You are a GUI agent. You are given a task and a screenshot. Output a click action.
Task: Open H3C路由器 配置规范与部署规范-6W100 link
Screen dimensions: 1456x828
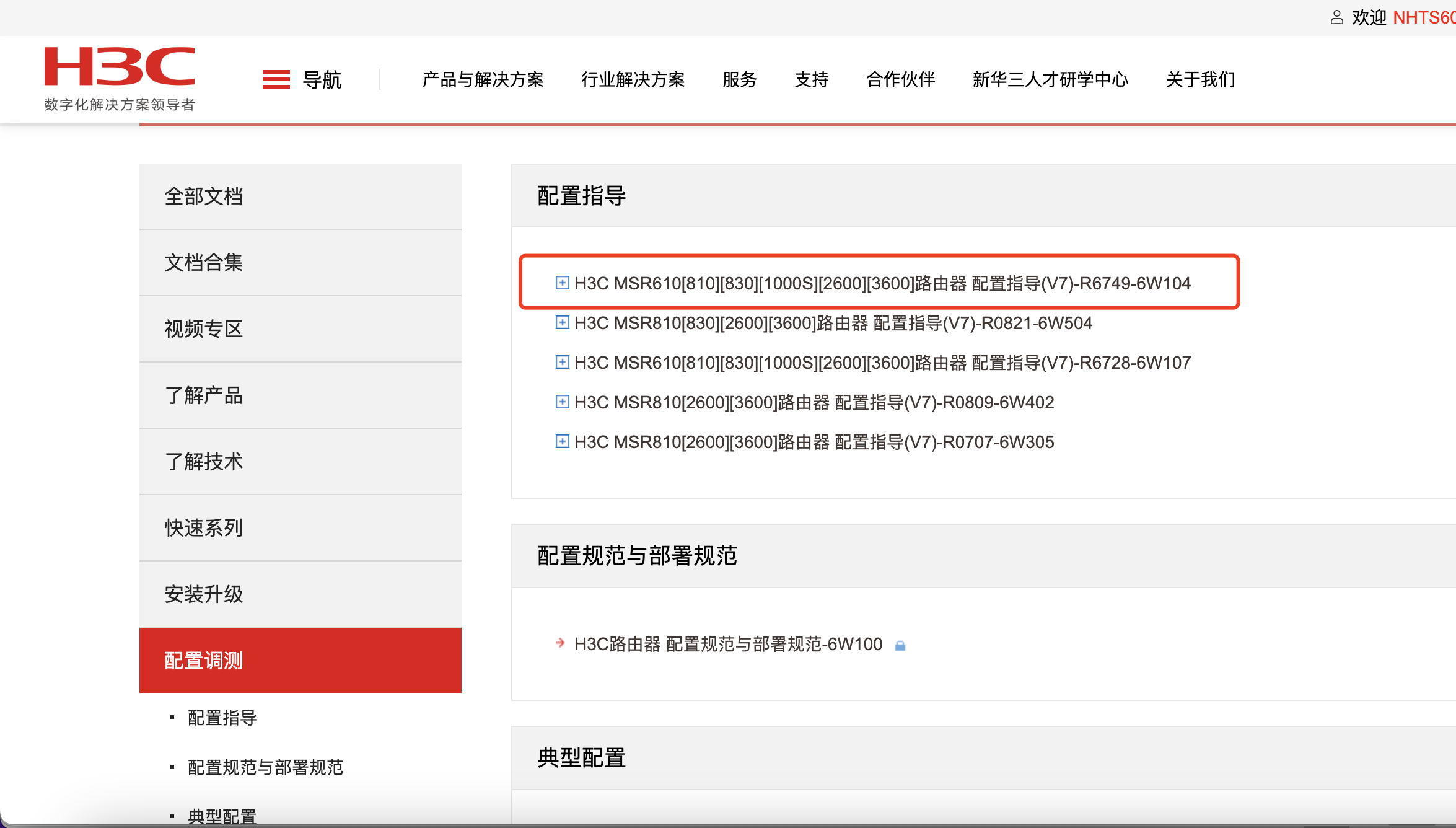pyautogui.click(x=728, y=645)
